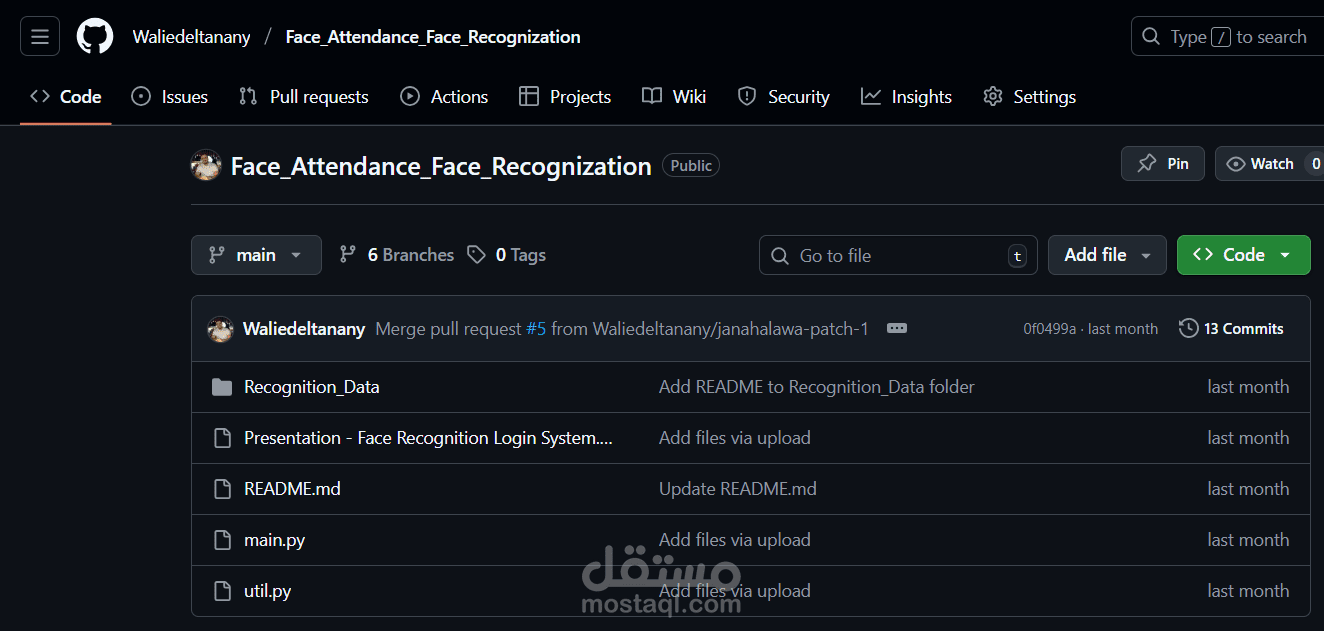The width and height of the screenshot is (1324, 631).
Task: Switch to the Actions tab
Action: point(444,96)
